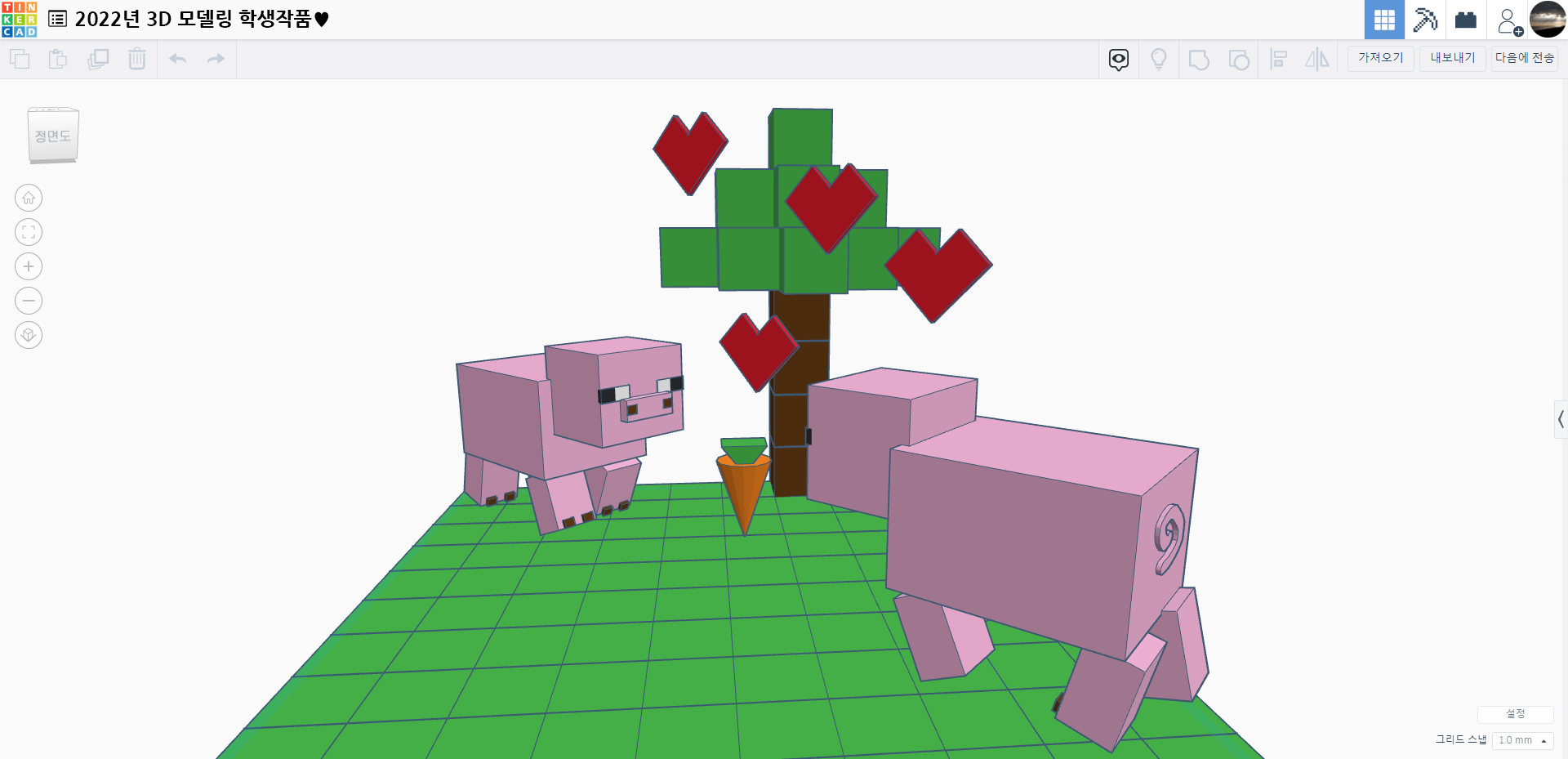Duplicate and repeat the selection

98,59
